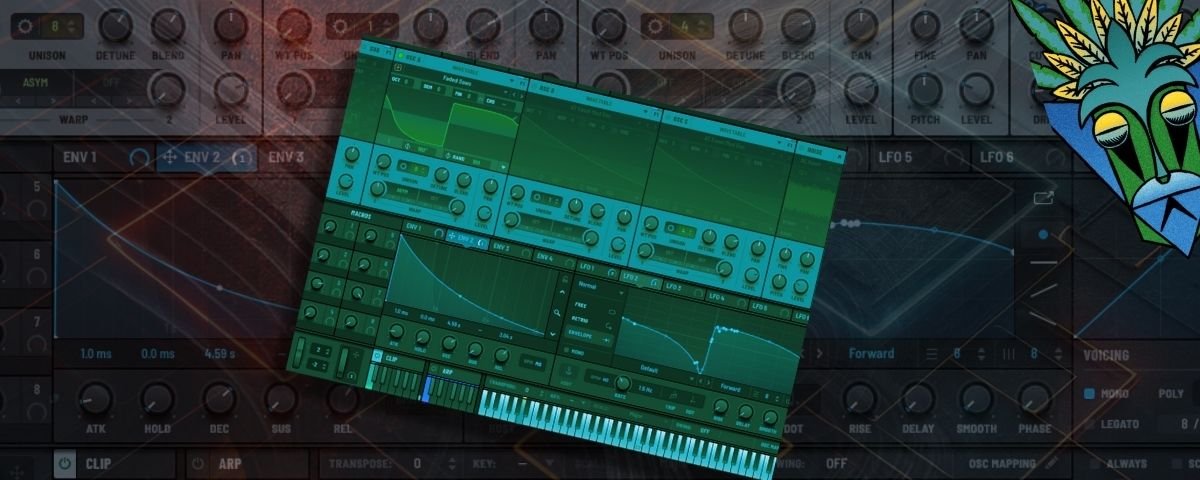
Task: Click the TRANSPOSE value field
Action: pyautogui.click(x=416, y=463)
